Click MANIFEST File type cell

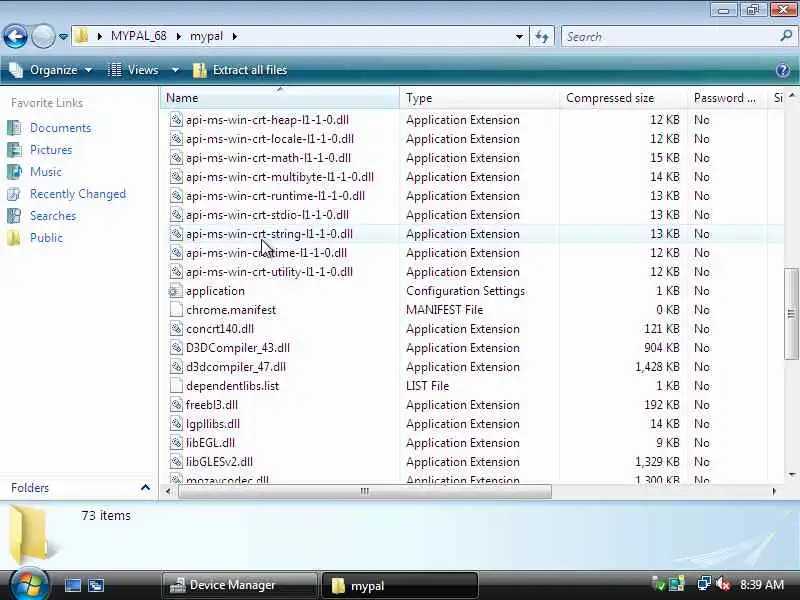coord(444,310)
